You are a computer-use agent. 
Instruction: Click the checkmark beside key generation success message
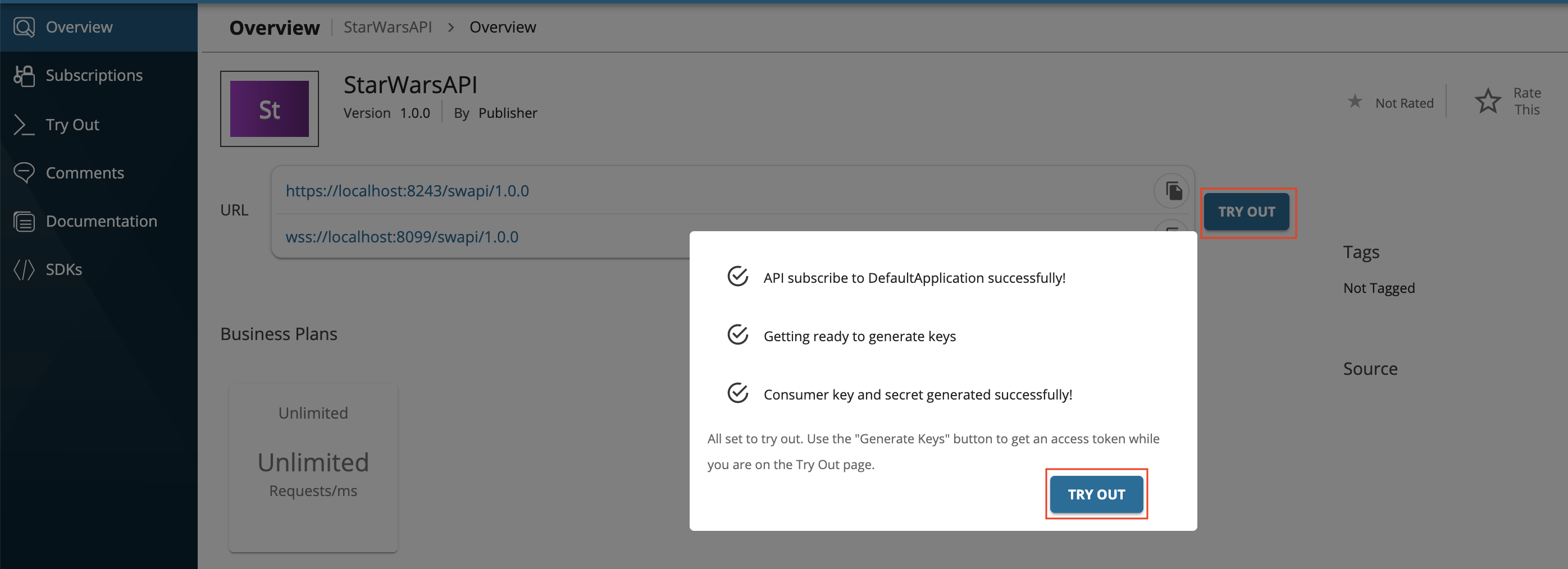tap(737, 393)
